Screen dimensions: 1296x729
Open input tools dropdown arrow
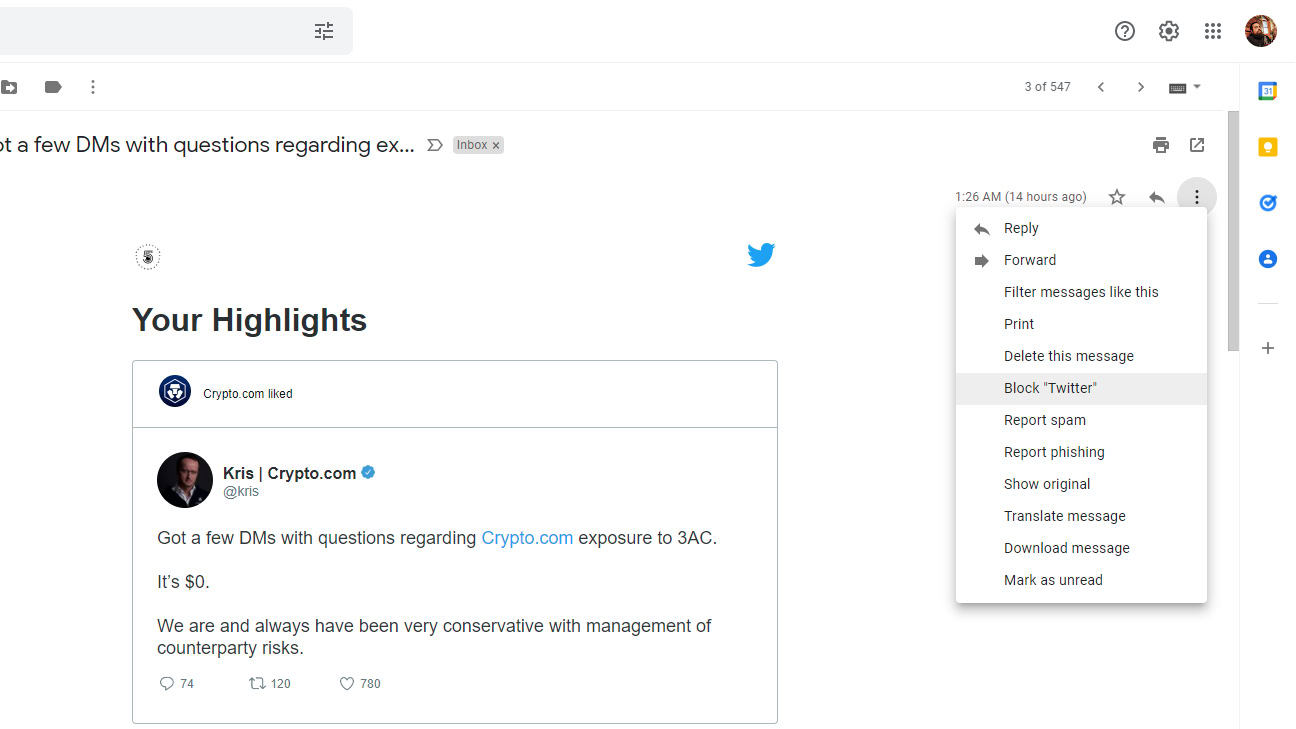pos(1197,87)
